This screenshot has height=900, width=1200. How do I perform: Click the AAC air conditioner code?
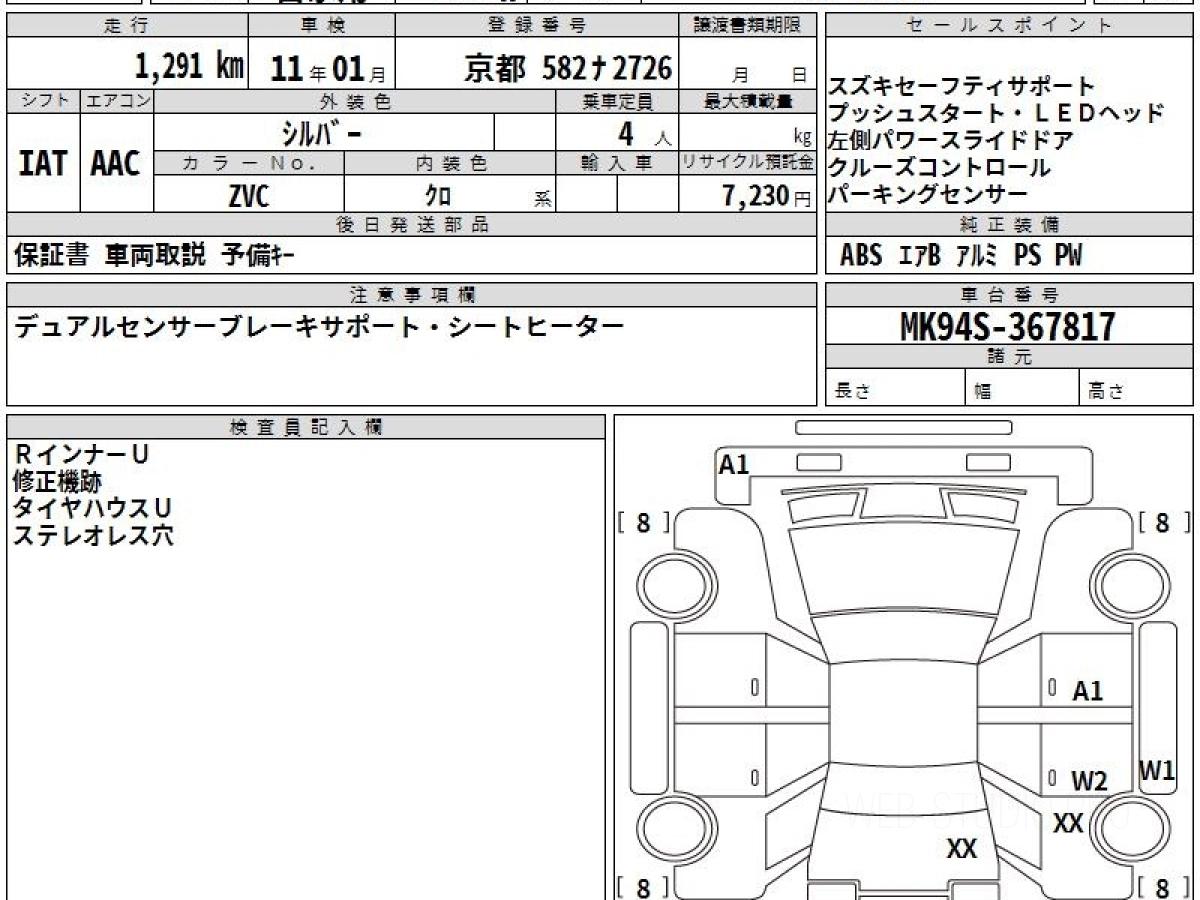pos(116,164)
